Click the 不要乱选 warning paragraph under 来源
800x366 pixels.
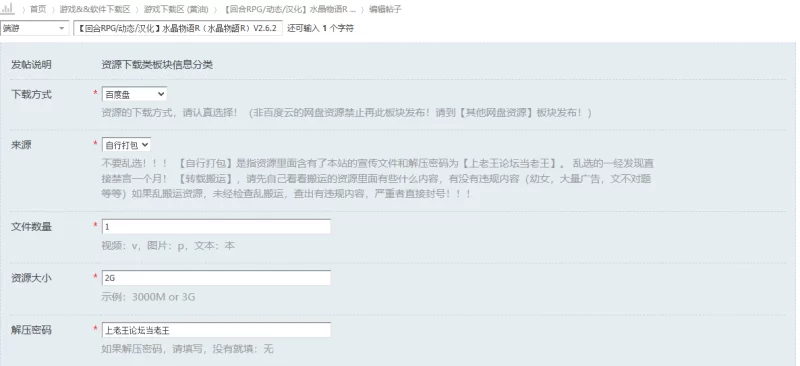click(x=378, y=179)
